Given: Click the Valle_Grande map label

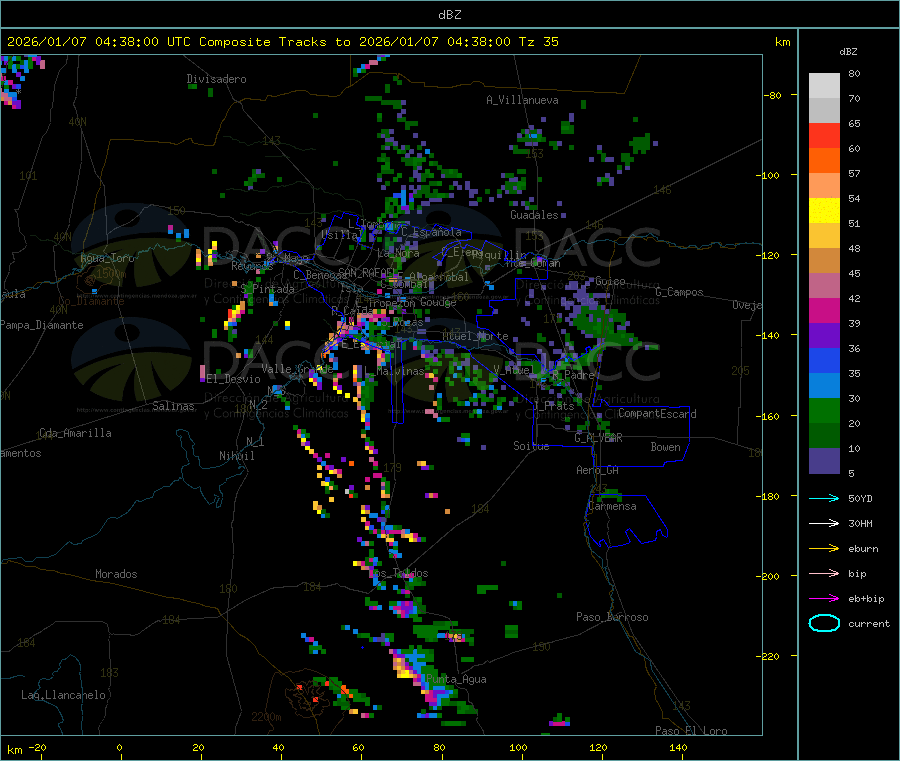Looking at the screenshot, I should pyautogui.click(x=297, y=368).
